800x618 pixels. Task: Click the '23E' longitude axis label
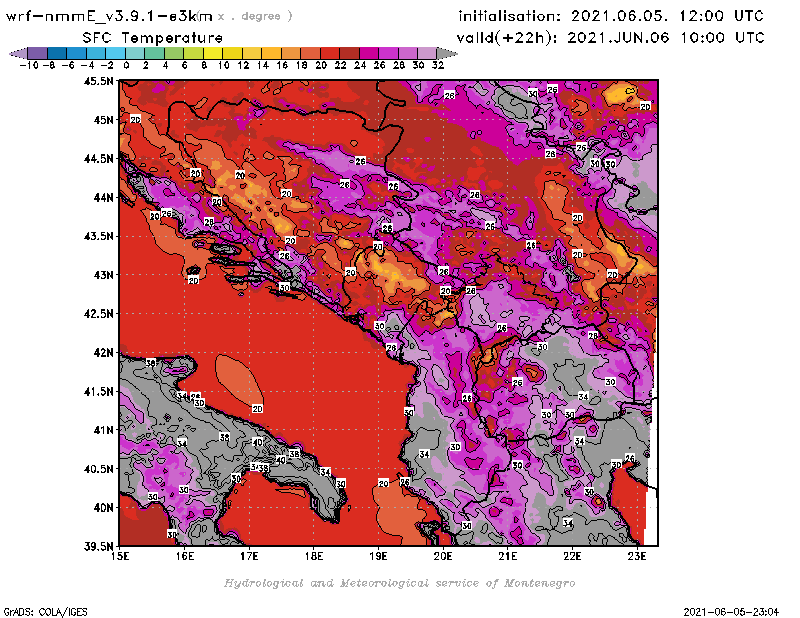pos(637,556)
